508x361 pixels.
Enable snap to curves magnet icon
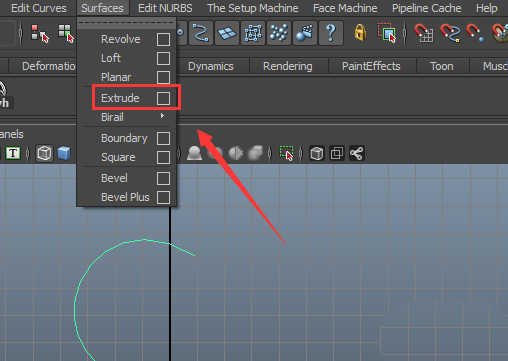[x=450, y=33]
